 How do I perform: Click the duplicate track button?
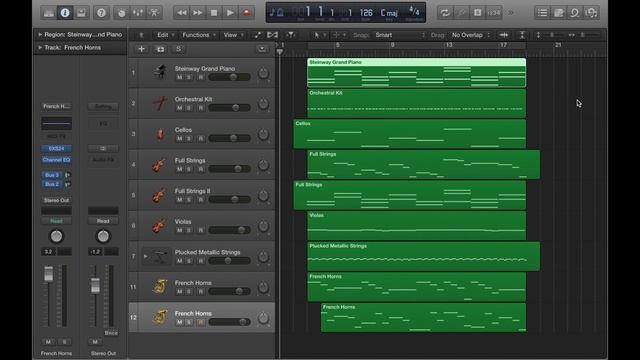click(160, 49)
